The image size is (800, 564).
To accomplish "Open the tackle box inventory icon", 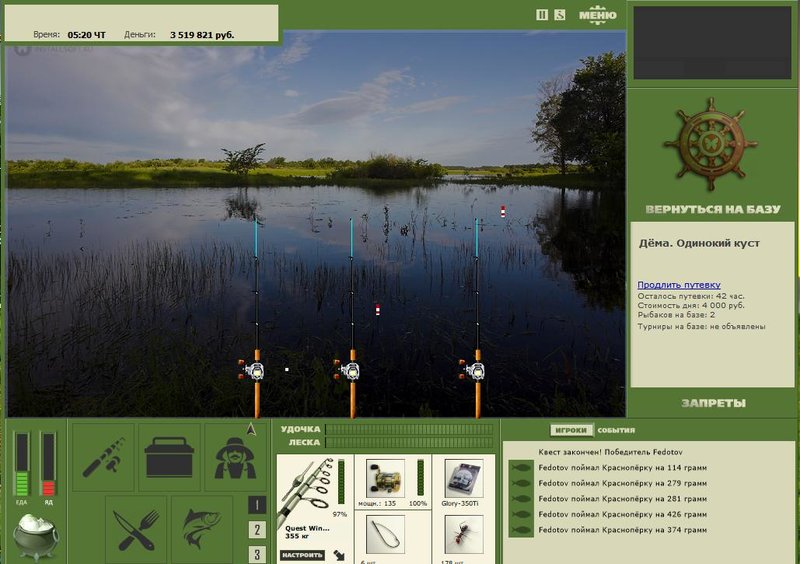I will coord(169,457).
